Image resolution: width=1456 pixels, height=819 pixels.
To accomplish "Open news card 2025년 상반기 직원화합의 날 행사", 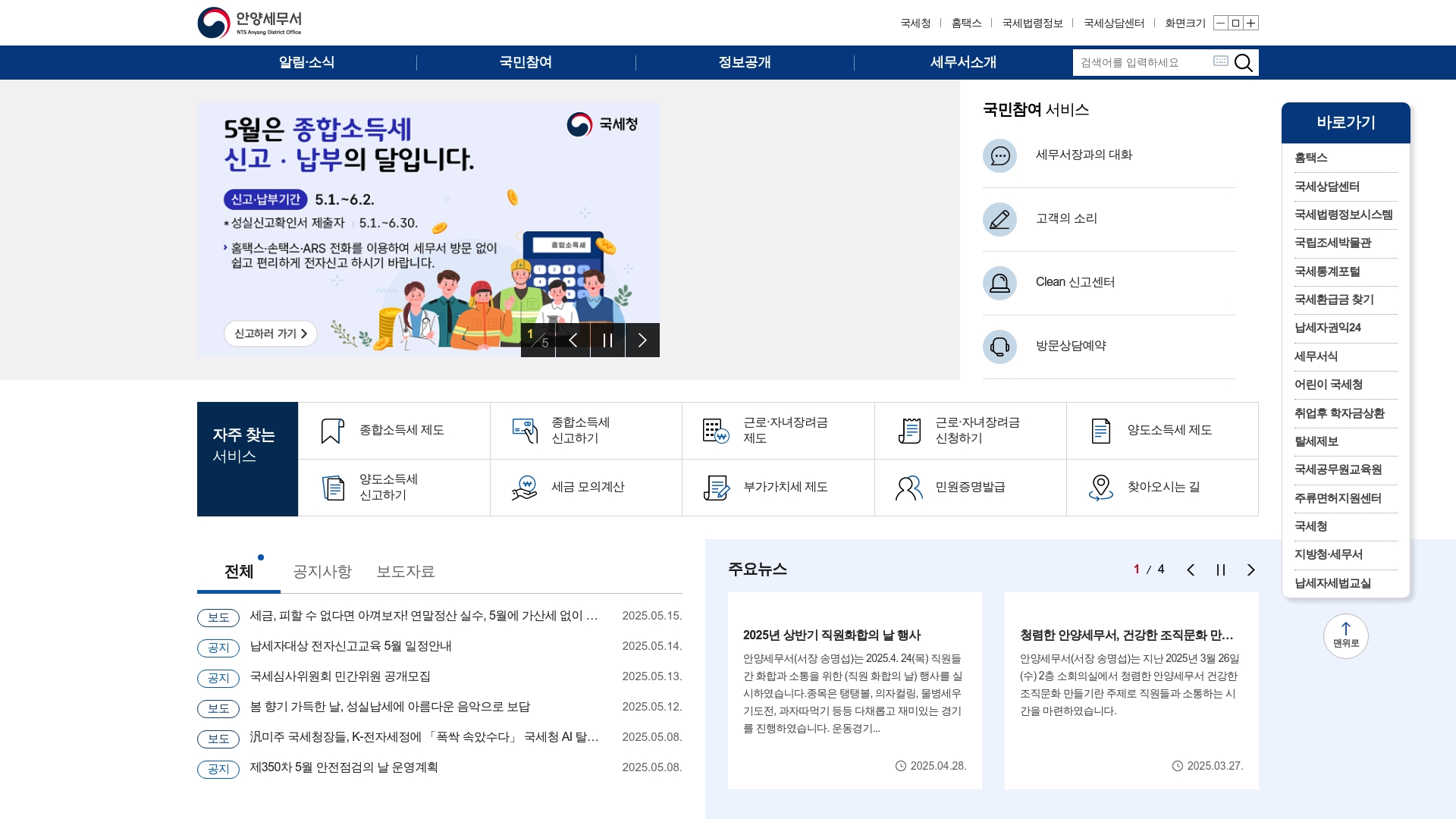I will click(855, 691).
